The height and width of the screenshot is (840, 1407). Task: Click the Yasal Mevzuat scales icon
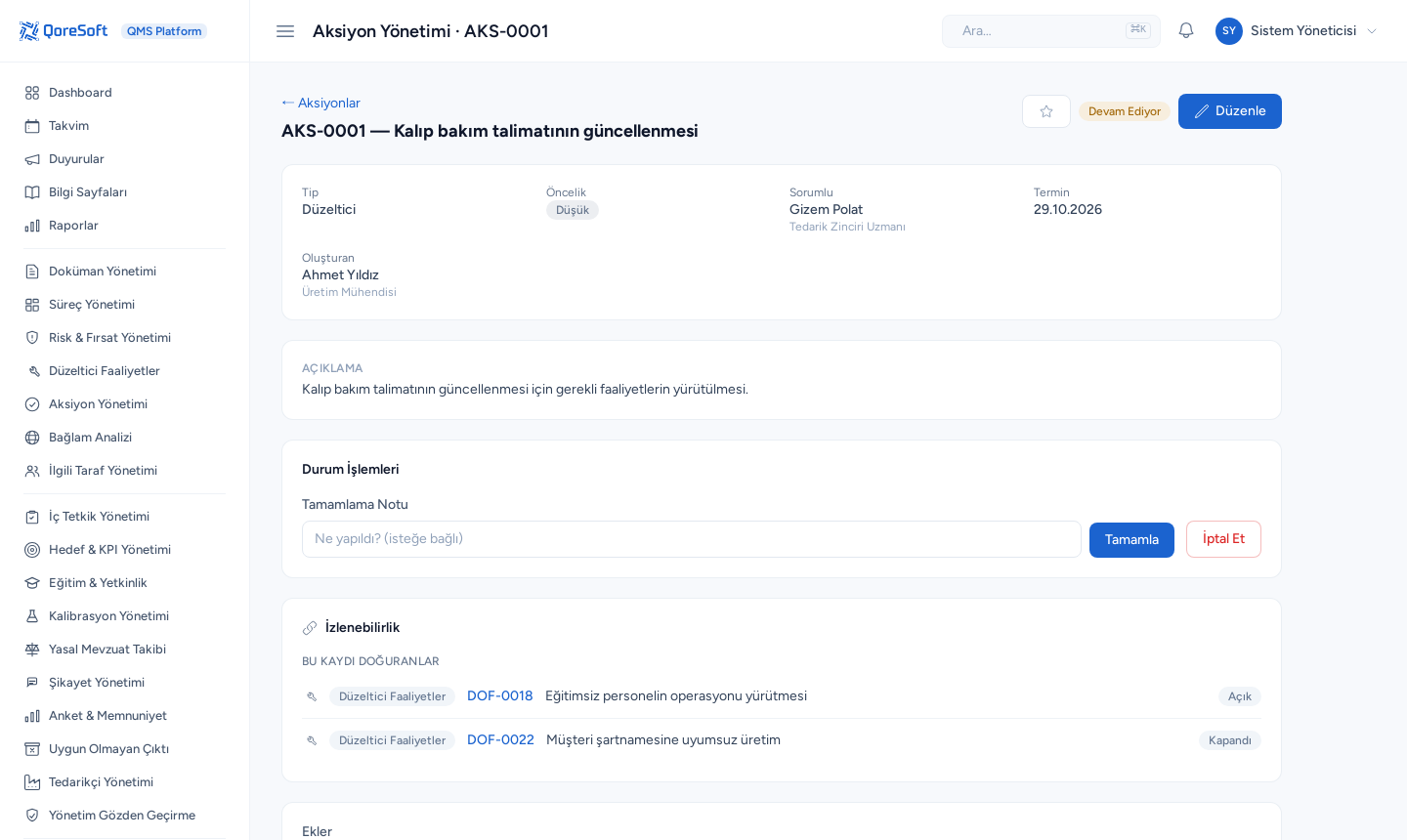(32, 650)
